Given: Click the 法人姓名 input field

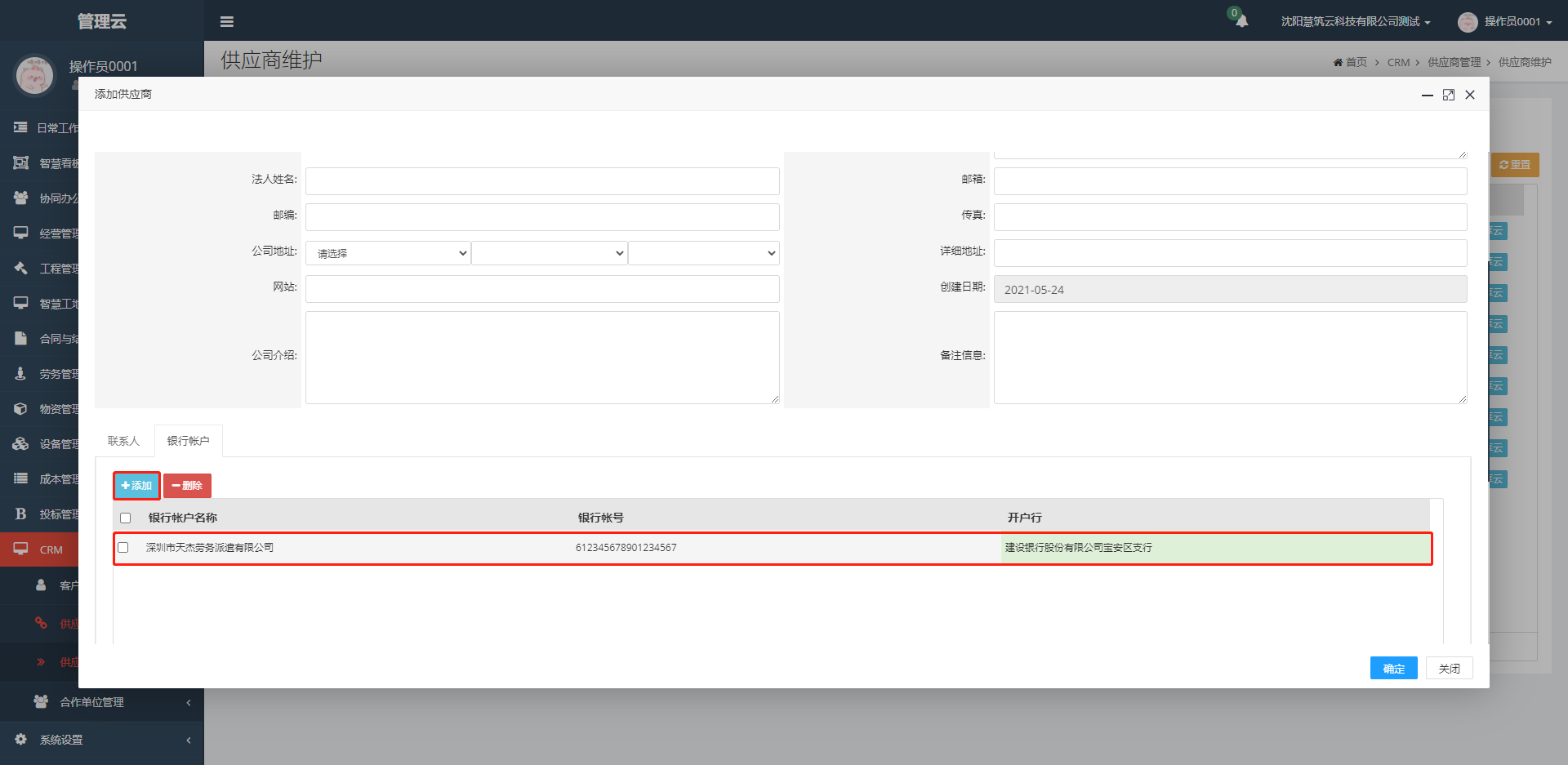Looking at the screenshot, I should point(542,181).
